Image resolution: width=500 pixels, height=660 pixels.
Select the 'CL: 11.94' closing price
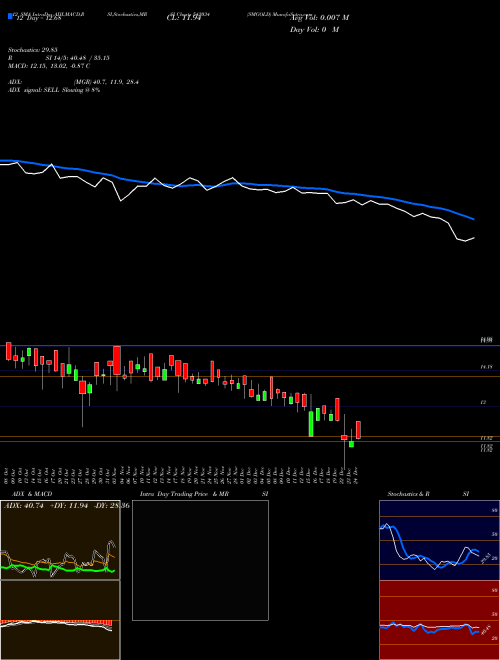183,18
